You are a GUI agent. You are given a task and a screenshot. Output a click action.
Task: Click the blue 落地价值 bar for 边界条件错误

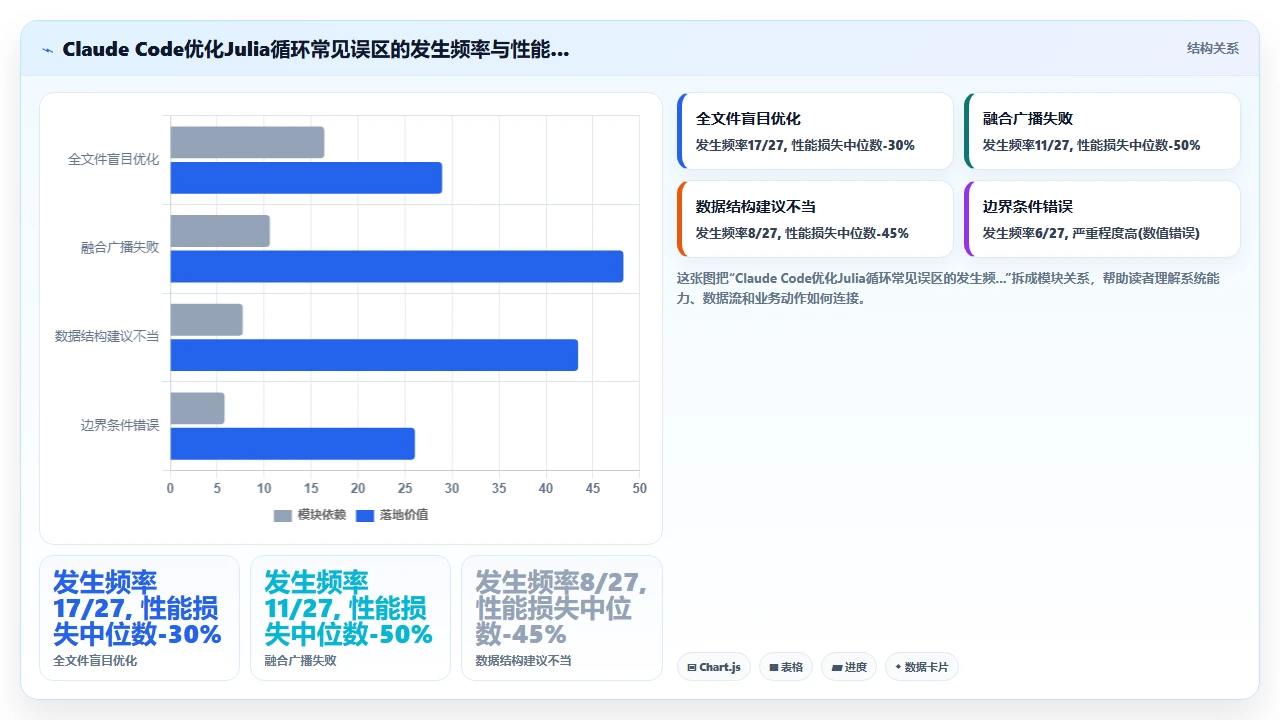click(292, 444)
